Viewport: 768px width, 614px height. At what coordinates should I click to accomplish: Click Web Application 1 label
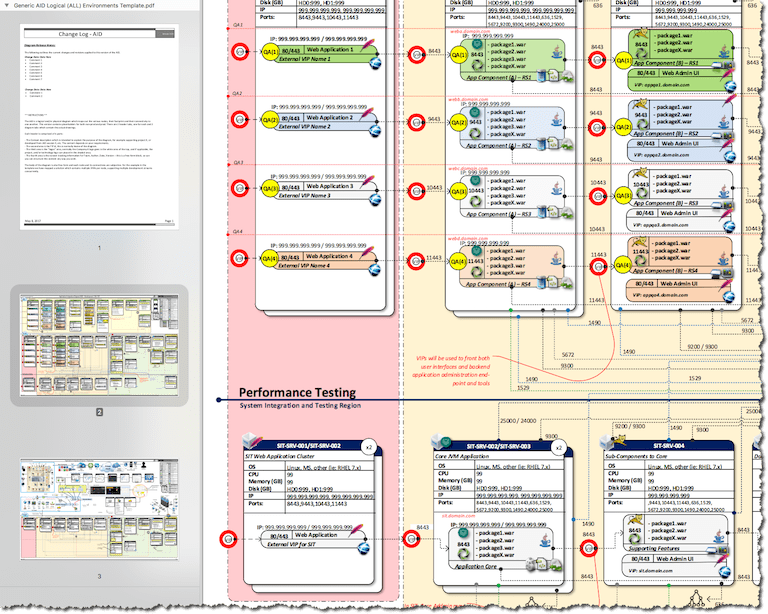coord(330,49)
